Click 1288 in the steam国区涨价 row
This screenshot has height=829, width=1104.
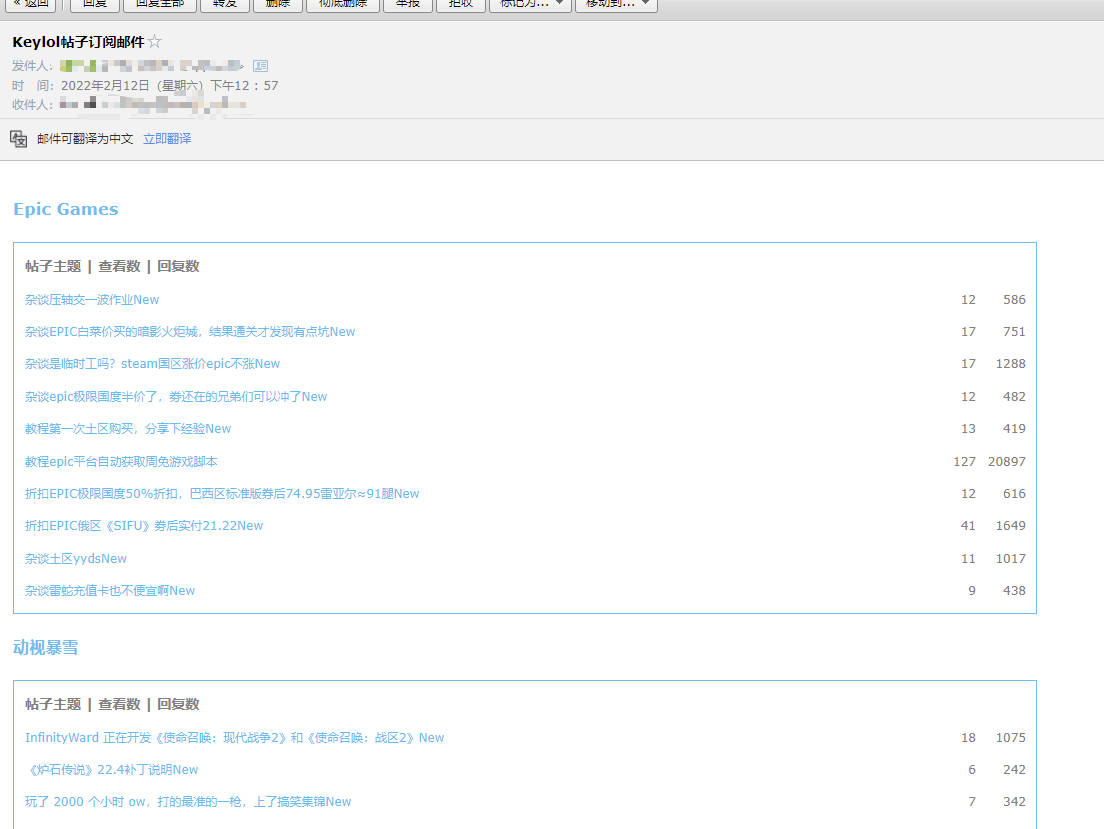(1010, 363)
